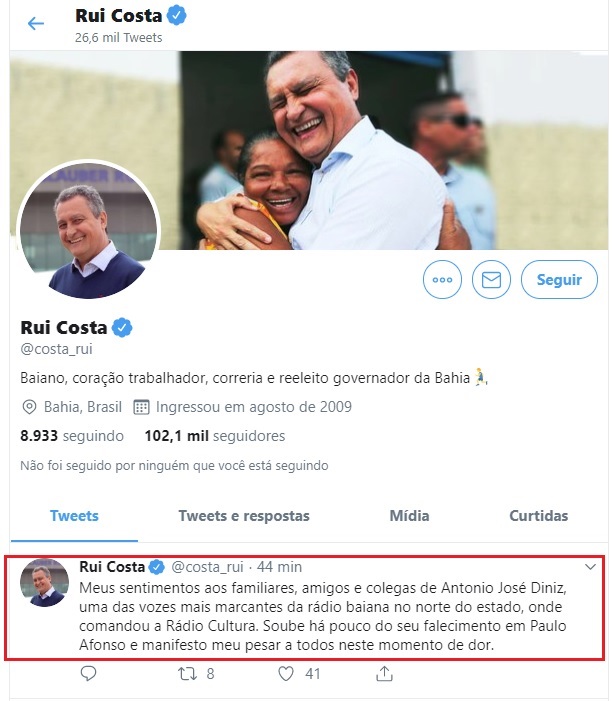The image size is (612, 701).
Task: Switch to Tweets e respostas tab
Action: tap(244, 516)
